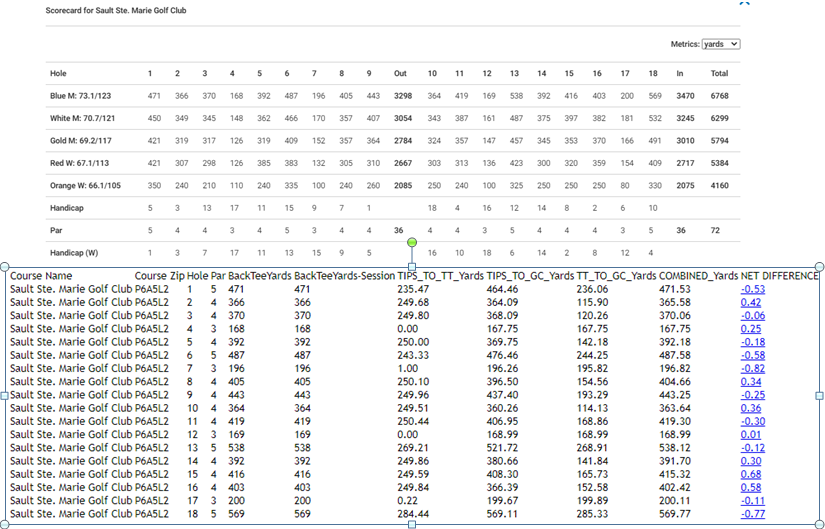Click the Blue Out total 3298

click(x=403, y=96)
